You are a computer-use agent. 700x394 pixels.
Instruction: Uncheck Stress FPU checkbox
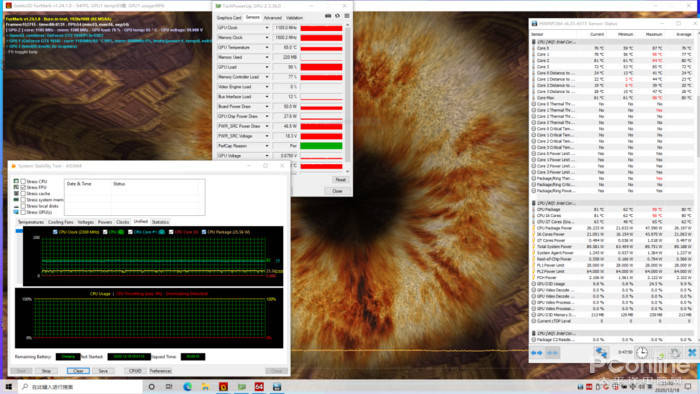coord(23,187)
